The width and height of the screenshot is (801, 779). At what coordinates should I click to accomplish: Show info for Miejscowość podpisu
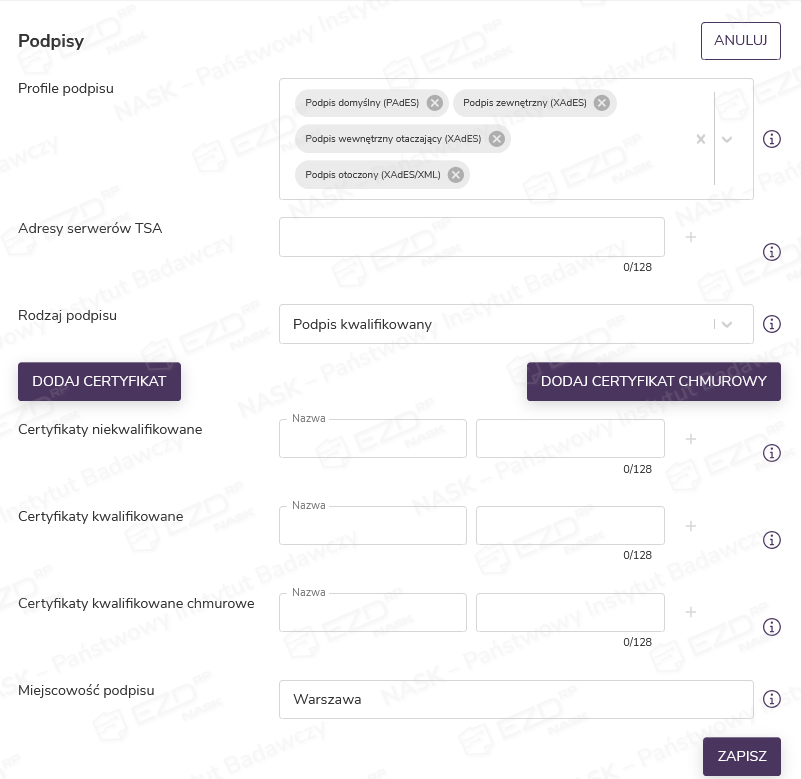coord(771,699)
